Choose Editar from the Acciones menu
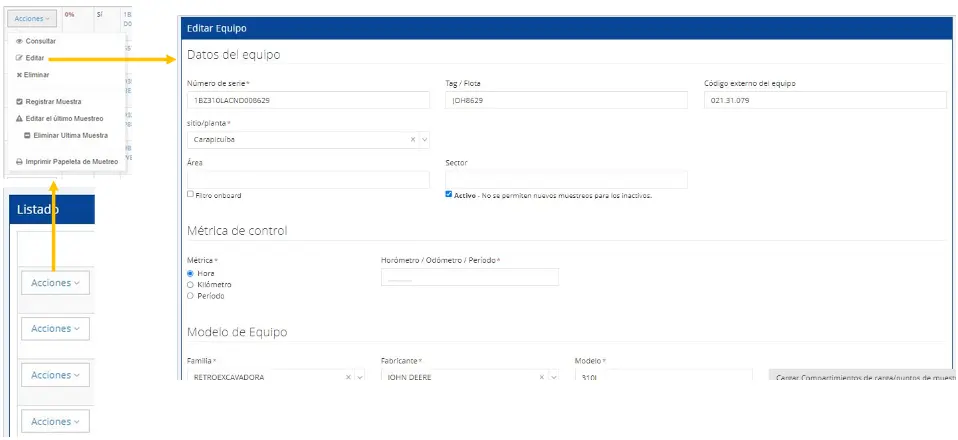This screenshot has height=440, width=958. click(x=35, y=57)
